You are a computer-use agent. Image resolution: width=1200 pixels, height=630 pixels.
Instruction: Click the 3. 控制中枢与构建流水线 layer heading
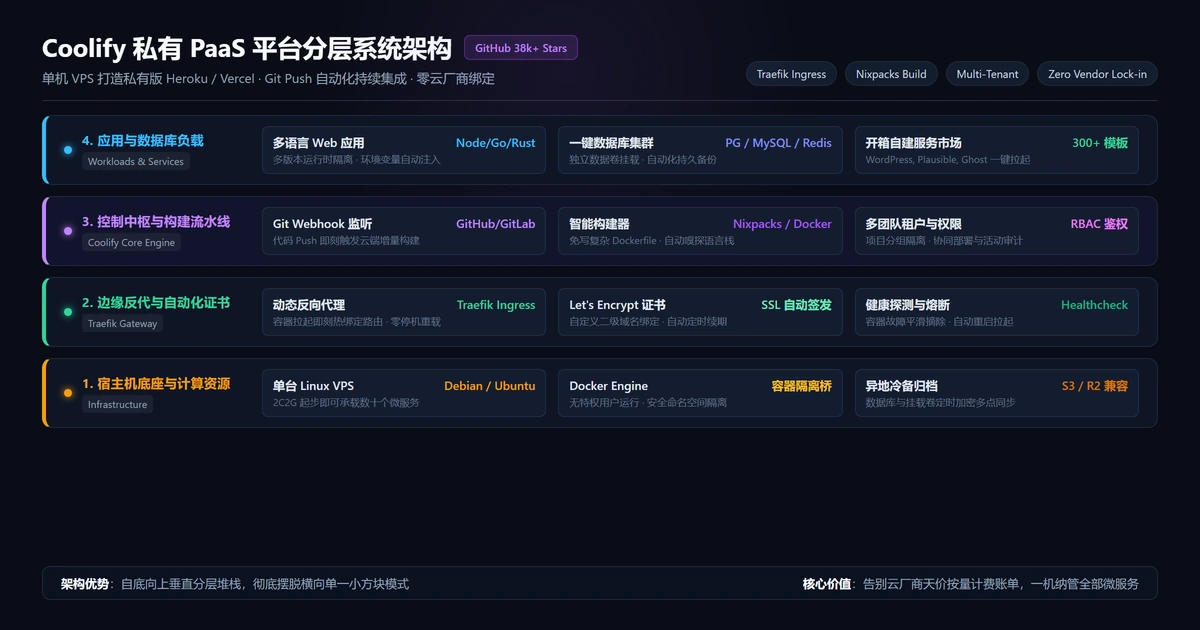pyautogui.click(x=156, y=222)
